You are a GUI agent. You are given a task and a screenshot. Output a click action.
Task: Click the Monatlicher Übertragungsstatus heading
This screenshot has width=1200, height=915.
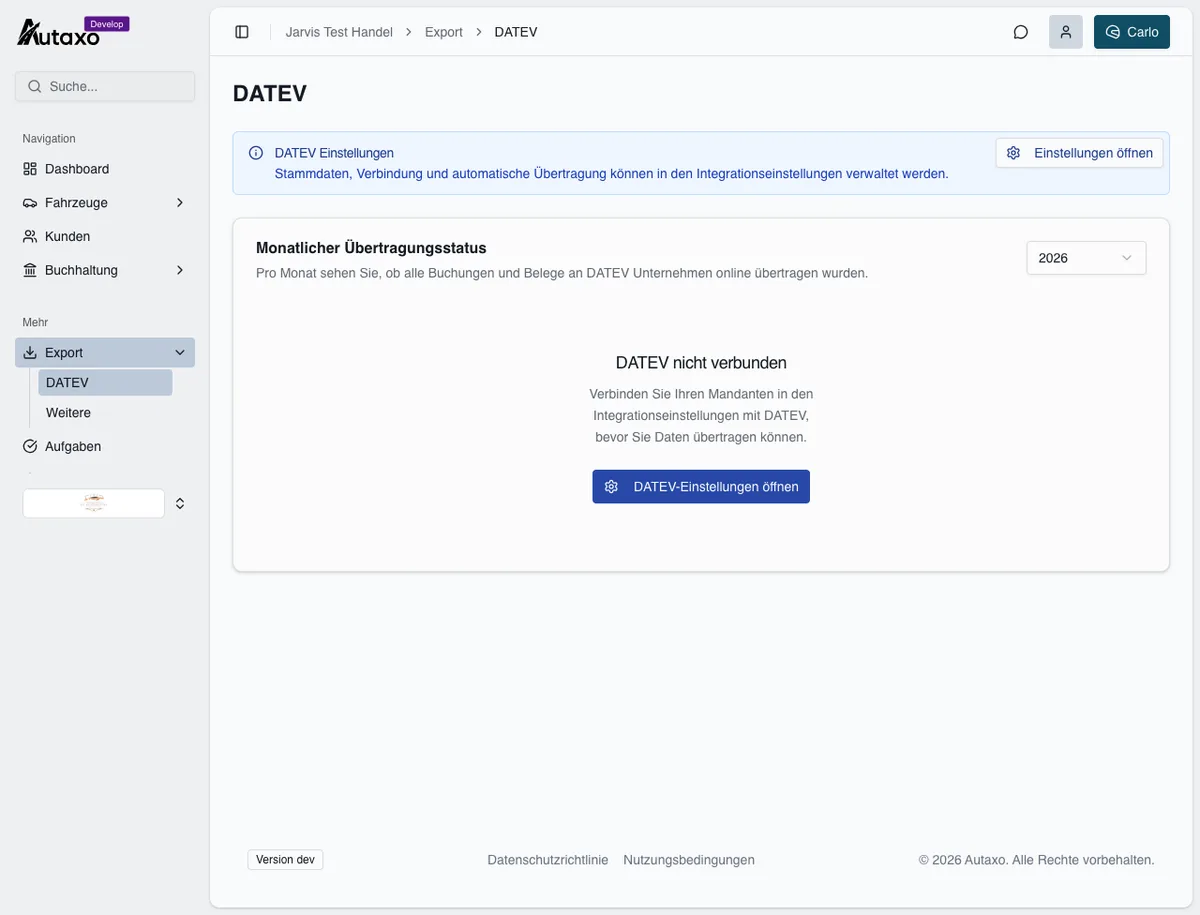click(x=371, y=248)
